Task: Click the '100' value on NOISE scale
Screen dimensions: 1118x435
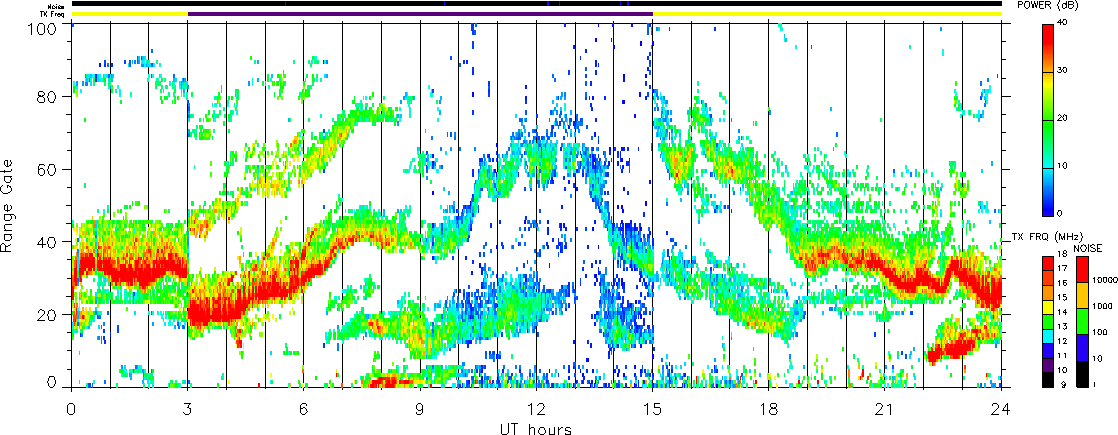Action: coord(1097,334)
